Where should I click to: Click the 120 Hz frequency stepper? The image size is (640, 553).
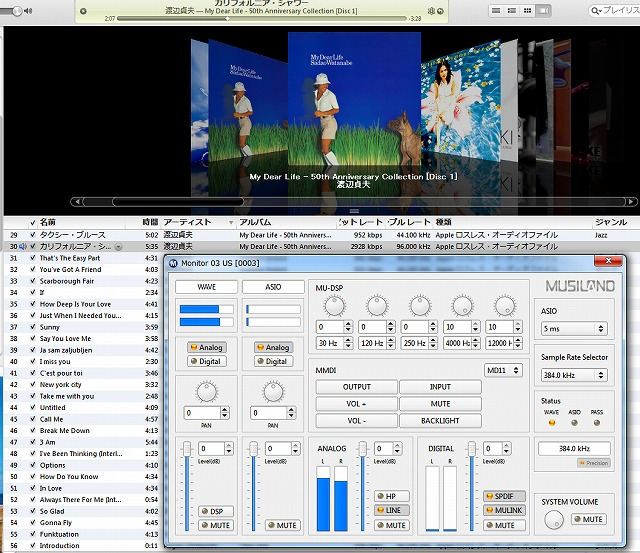[391, 343]
